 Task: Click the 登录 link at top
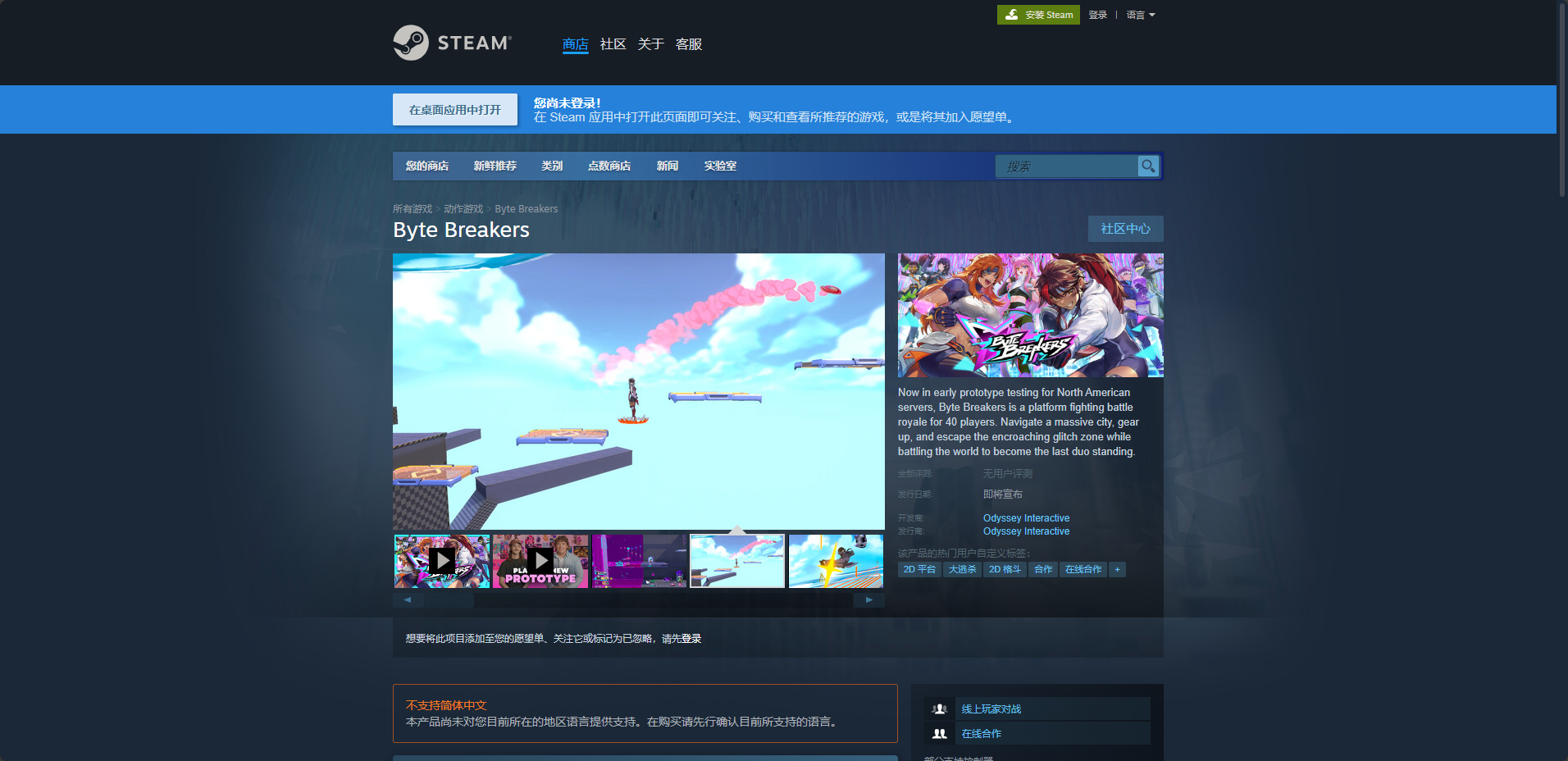(1098, 15)
